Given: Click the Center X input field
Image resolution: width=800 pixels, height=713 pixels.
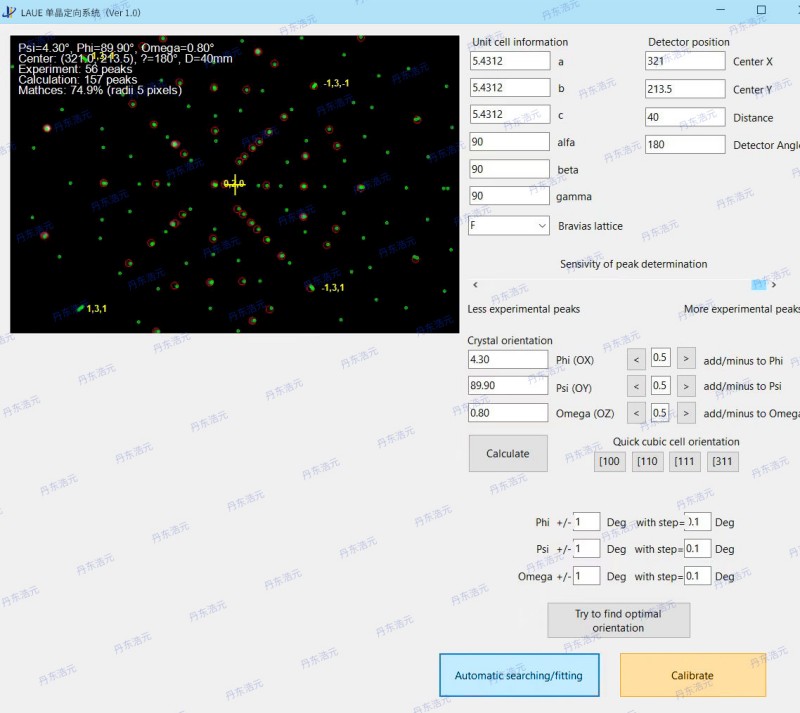Looking at the screenshot, I should click(x=685, y=61).
